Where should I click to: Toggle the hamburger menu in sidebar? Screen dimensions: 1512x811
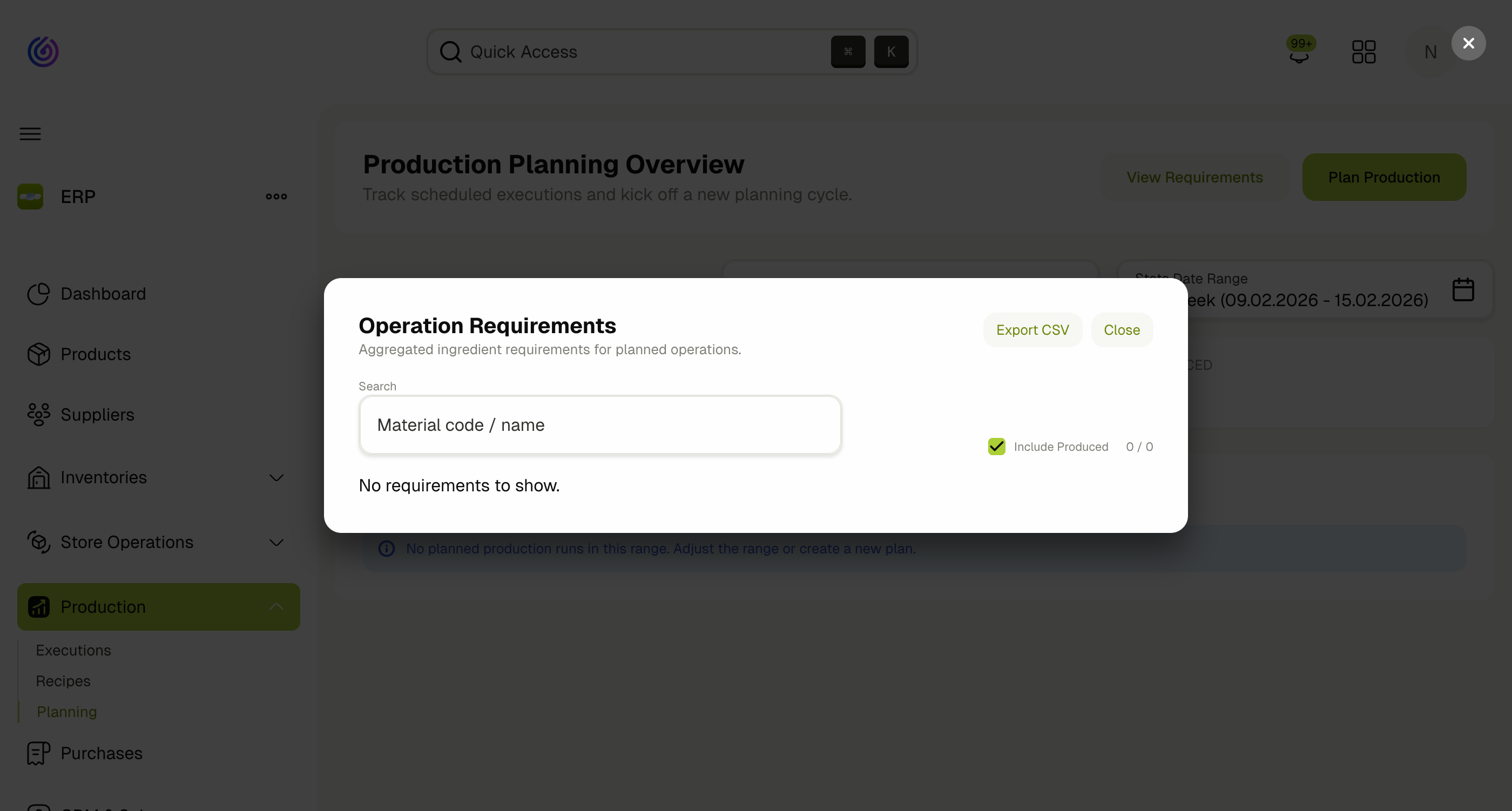tap(29, 134)
